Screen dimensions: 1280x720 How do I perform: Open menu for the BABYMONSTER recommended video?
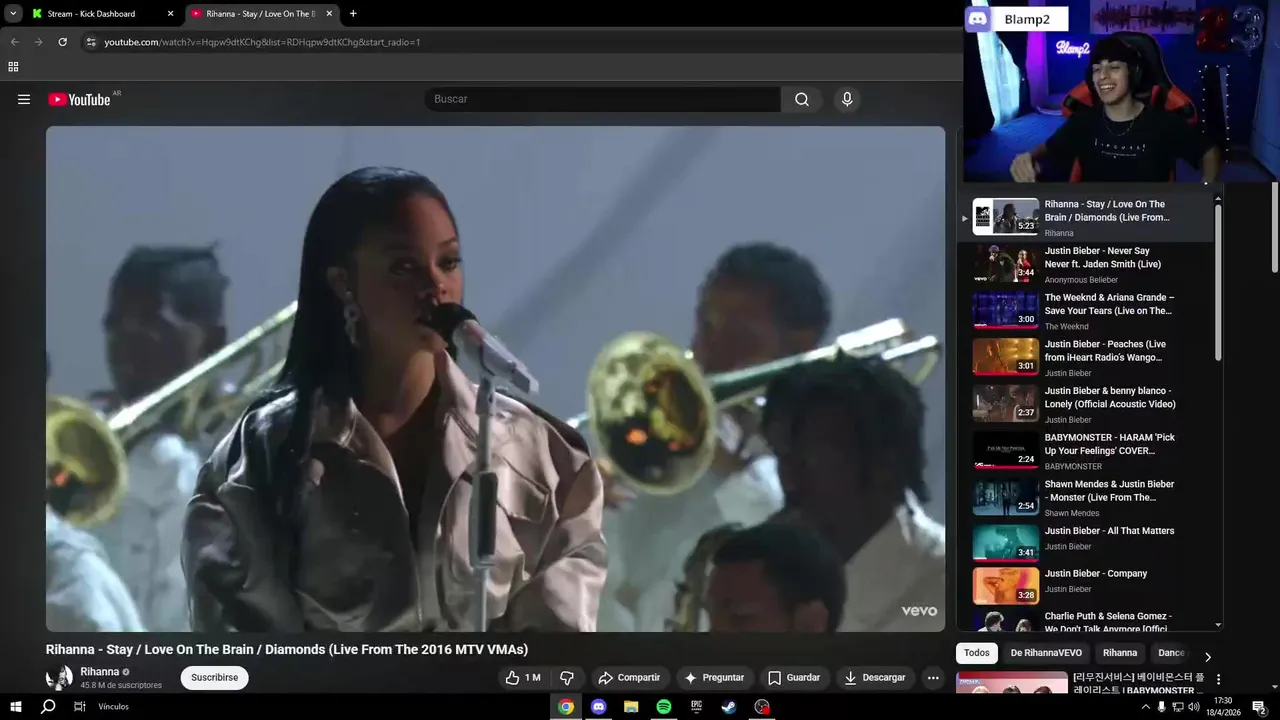point(1218,680)
